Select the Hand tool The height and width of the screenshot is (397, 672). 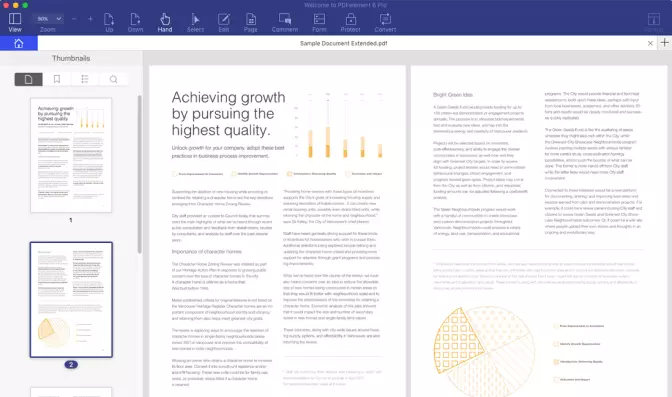tap(165, 22)
